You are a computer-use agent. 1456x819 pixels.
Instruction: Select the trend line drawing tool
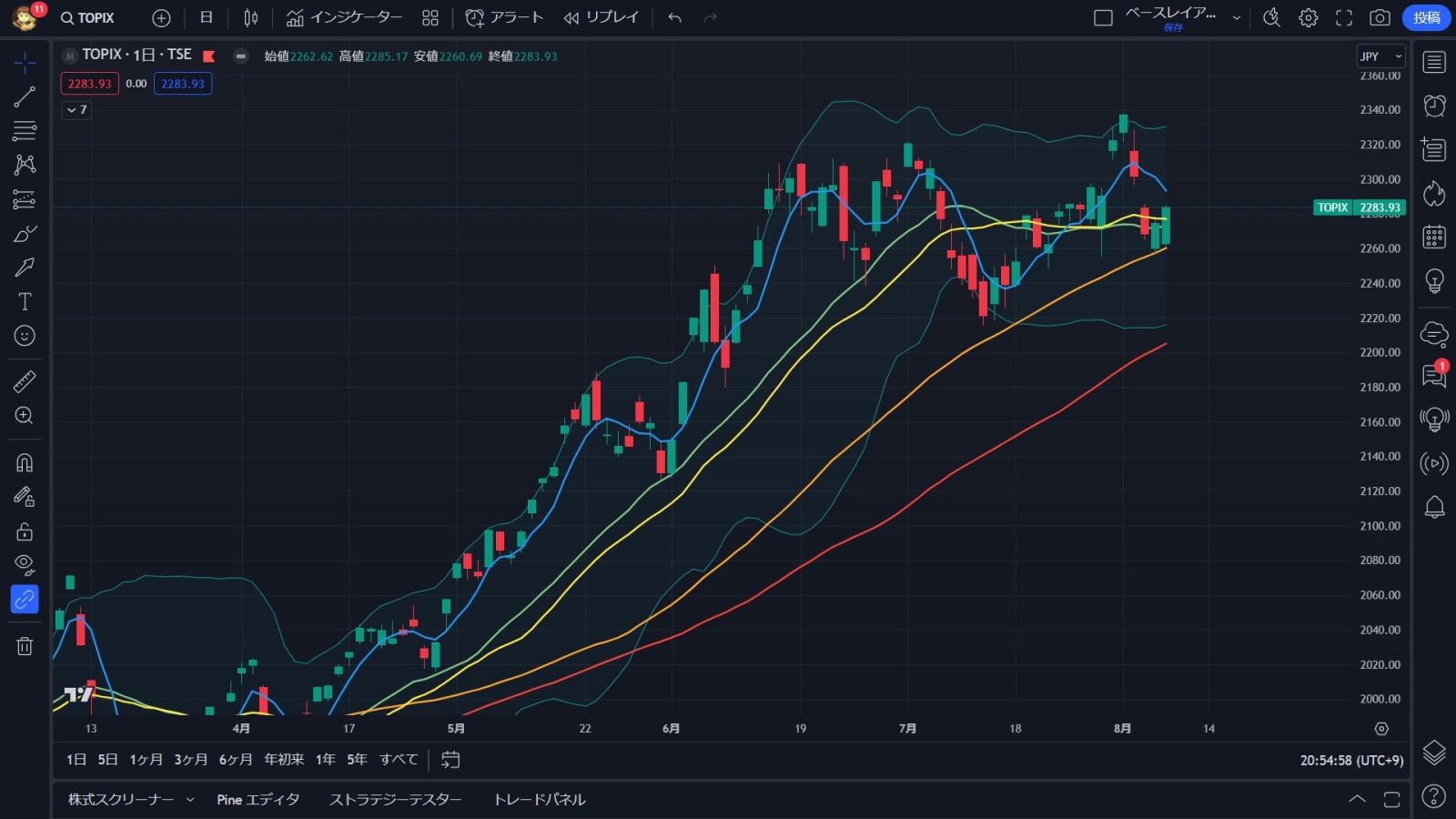tap(25, 96)
